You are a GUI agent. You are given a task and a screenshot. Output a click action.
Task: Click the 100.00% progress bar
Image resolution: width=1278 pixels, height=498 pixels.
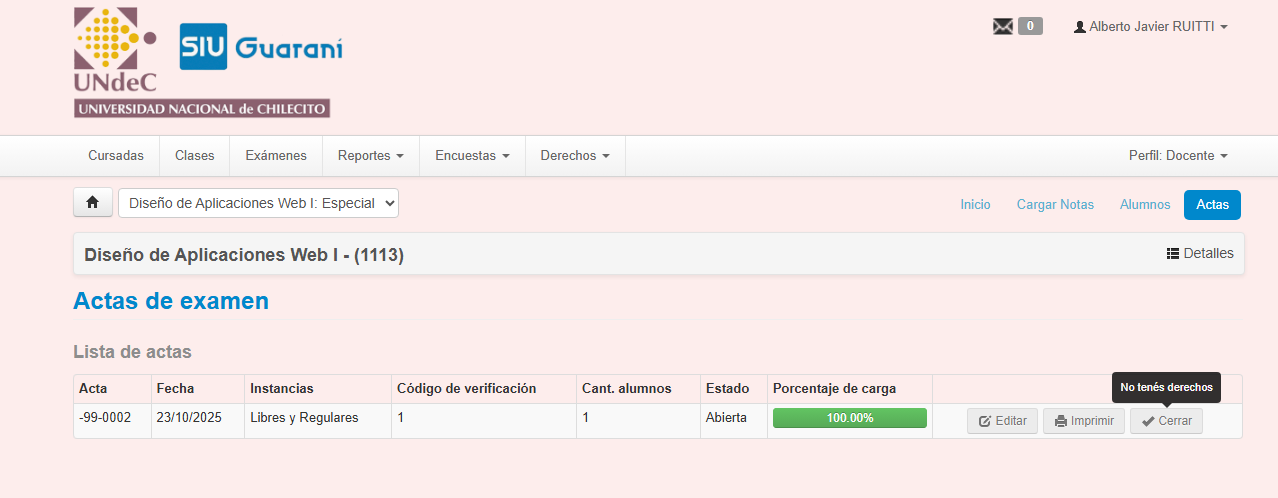coord(849,418)
